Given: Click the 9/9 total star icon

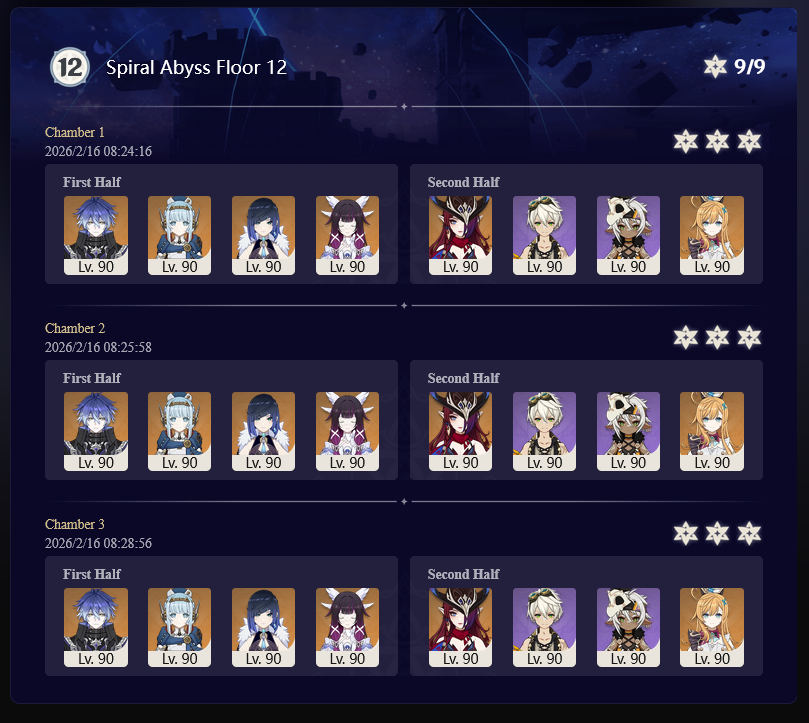Looking at the screenshot, I should (715, 67).
